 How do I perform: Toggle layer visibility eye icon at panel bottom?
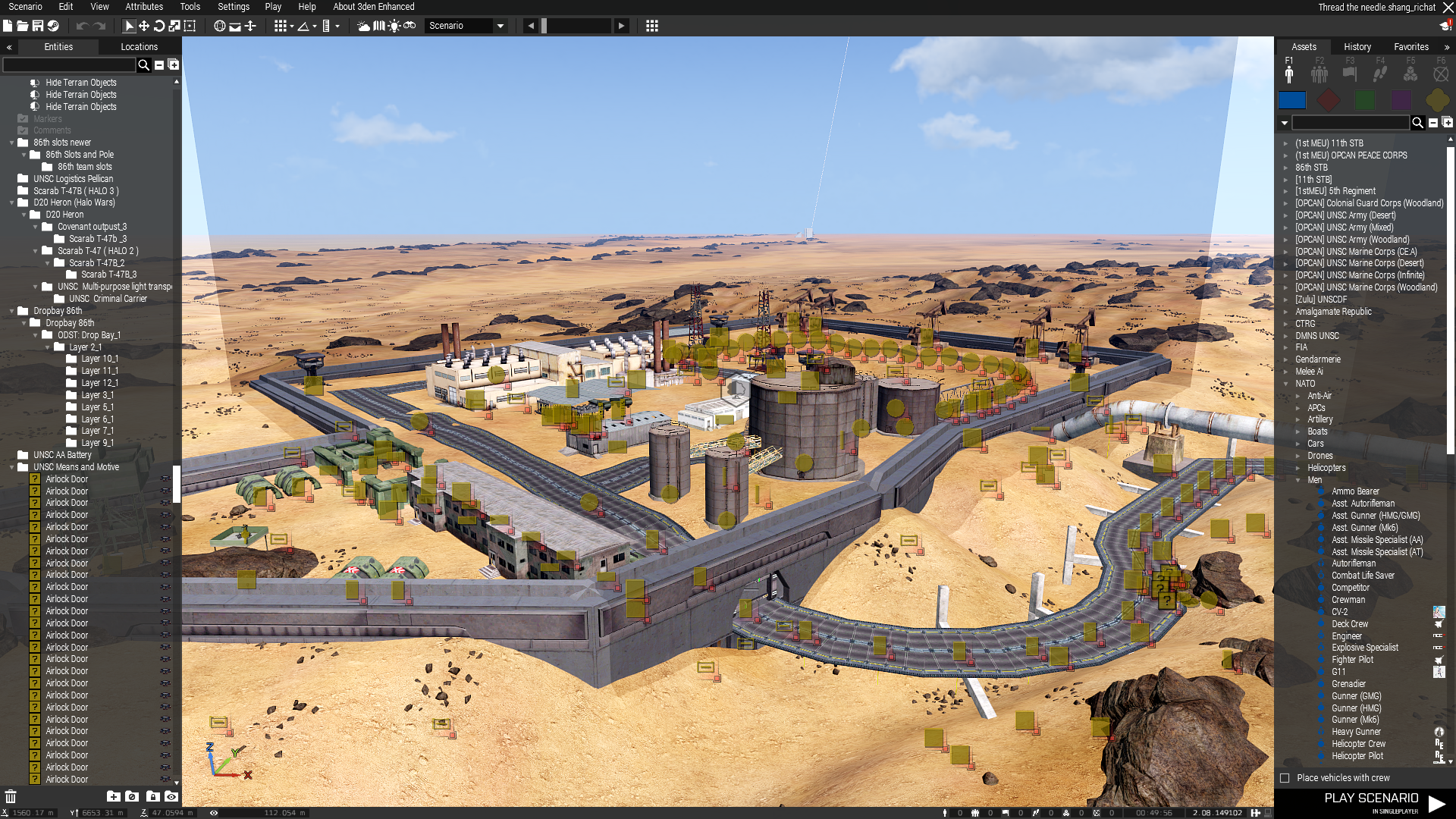point(172,796)
